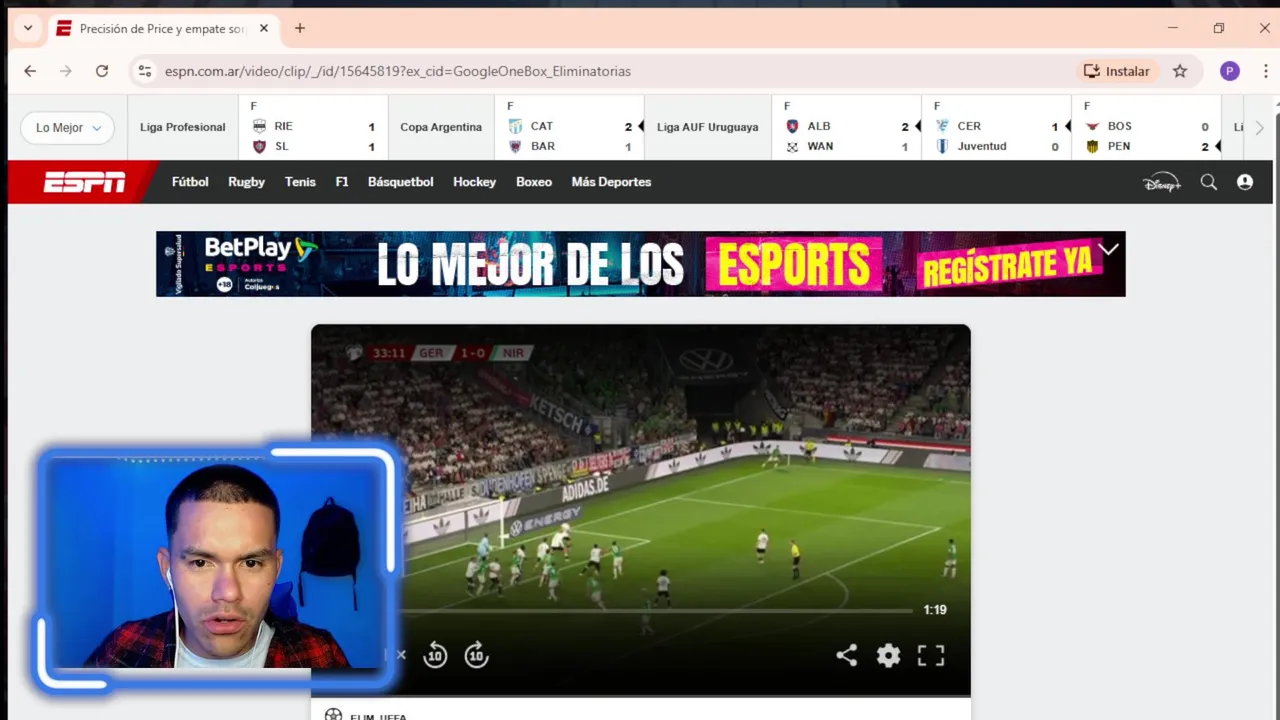1280x720 pixels.
Task: Skip video forward 10 seconds
Action: coord(476,655)
